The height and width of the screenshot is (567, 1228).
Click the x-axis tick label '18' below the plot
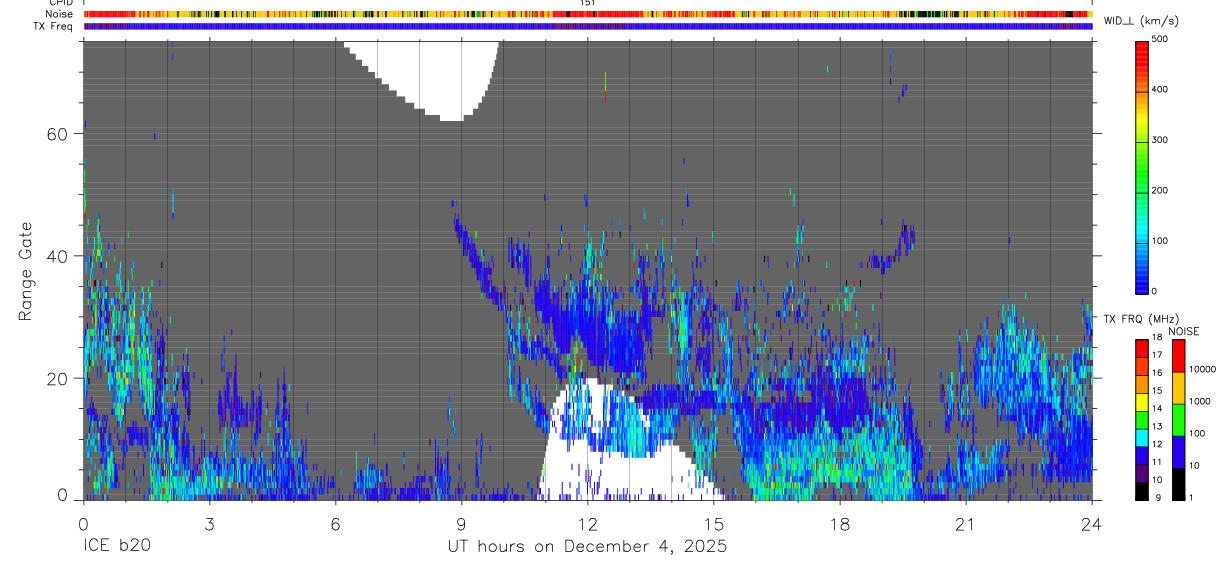tap(839, 523)
